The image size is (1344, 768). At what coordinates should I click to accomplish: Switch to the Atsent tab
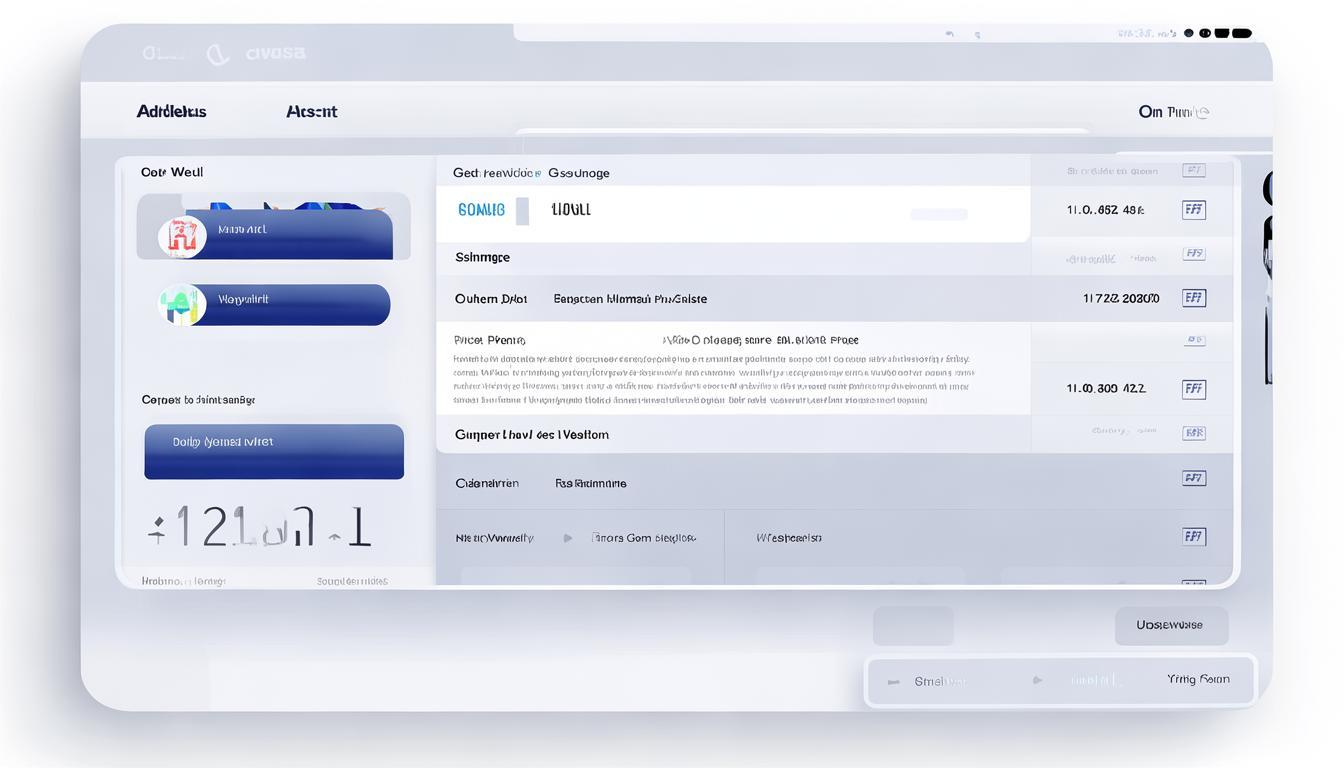pos(311,112)
